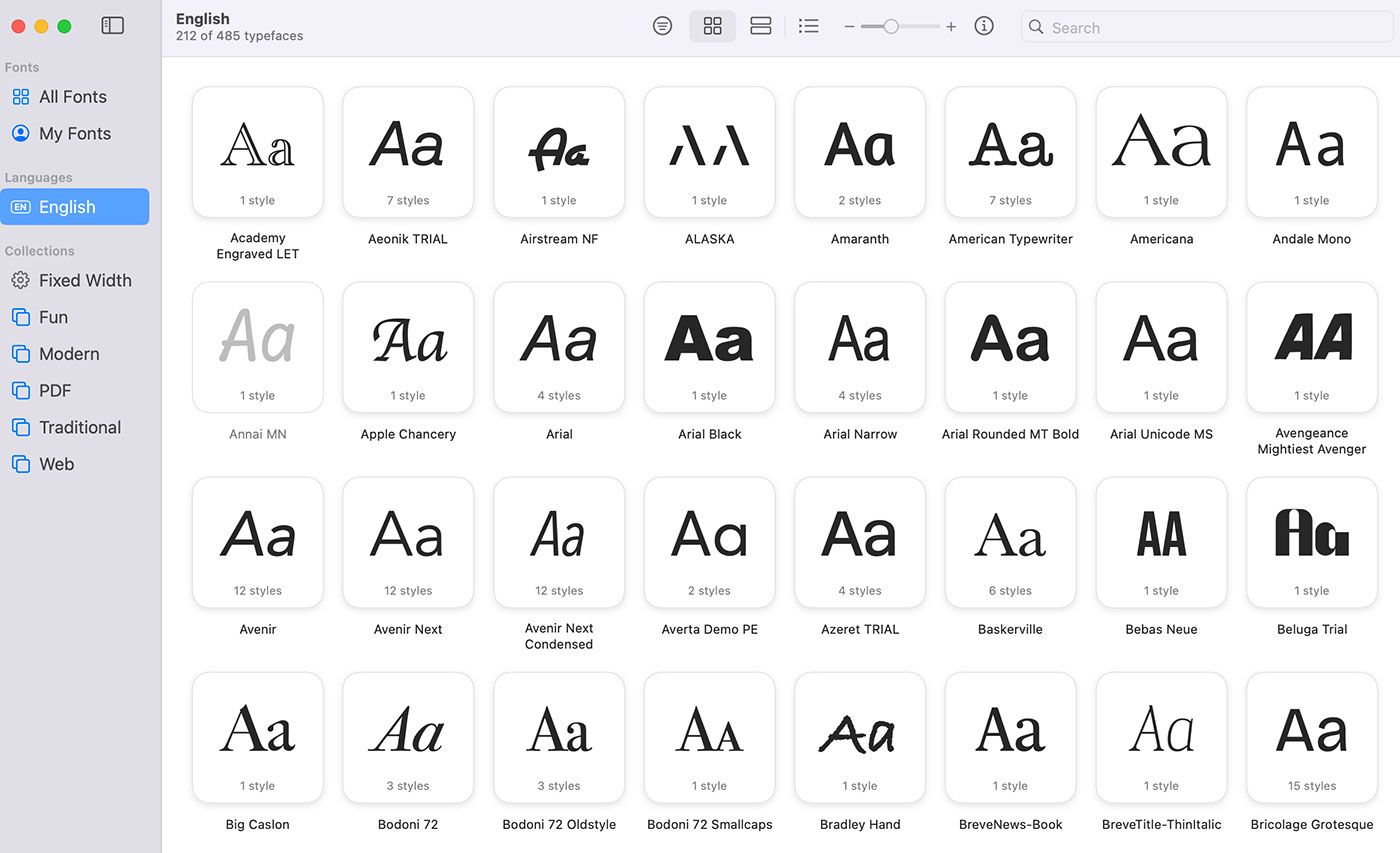Toggle the sidebar visibility icon
This screenshot has width=1400, height=853.
coord(112,26)
